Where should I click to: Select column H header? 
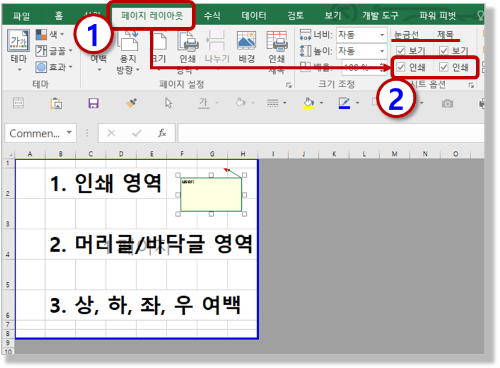(243, 154)
